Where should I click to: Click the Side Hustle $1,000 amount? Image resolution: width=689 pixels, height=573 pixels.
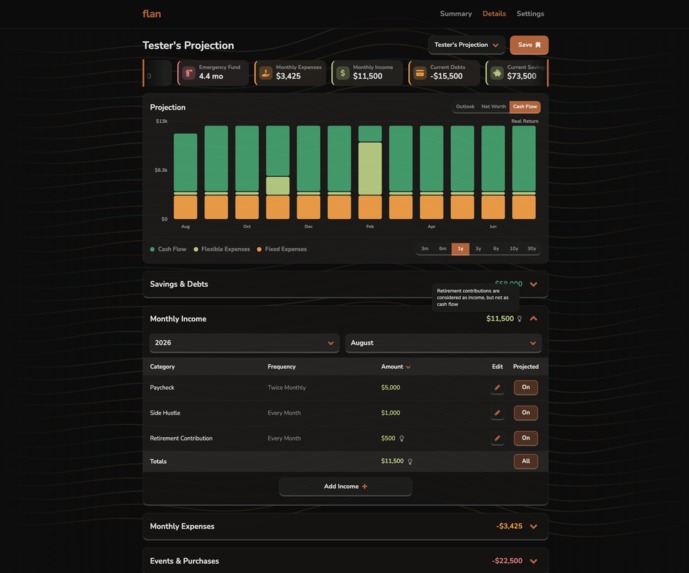click(x=391, y=413)
